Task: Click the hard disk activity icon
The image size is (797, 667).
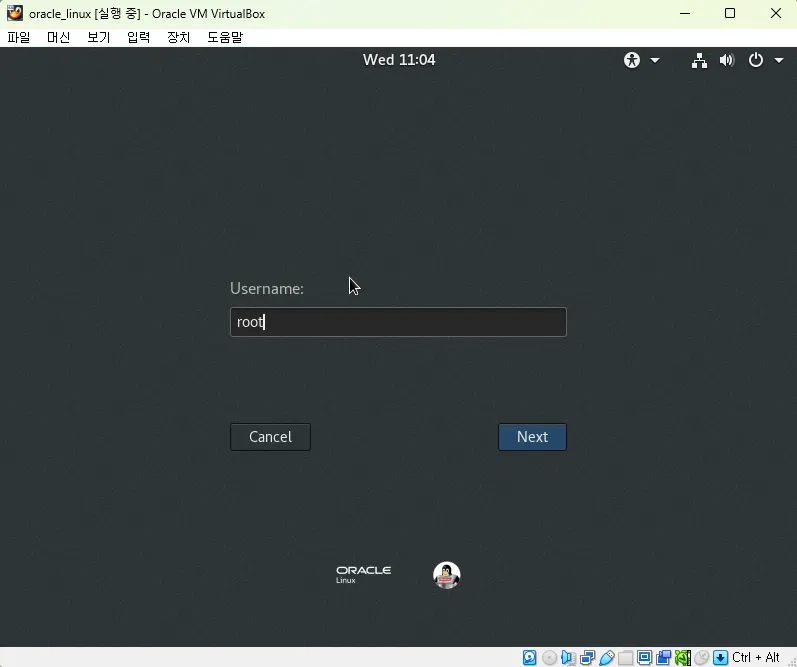Action: pos(530,657)
